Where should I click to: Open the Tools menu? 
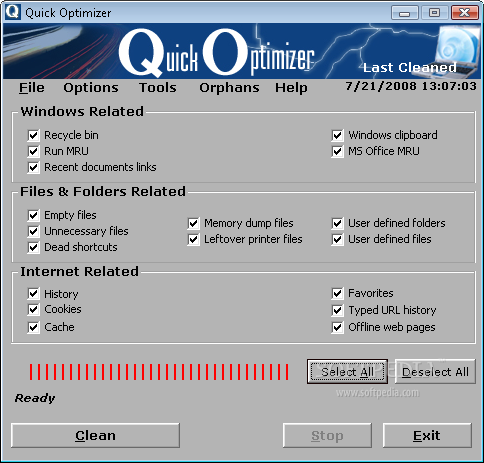(158, 88)
